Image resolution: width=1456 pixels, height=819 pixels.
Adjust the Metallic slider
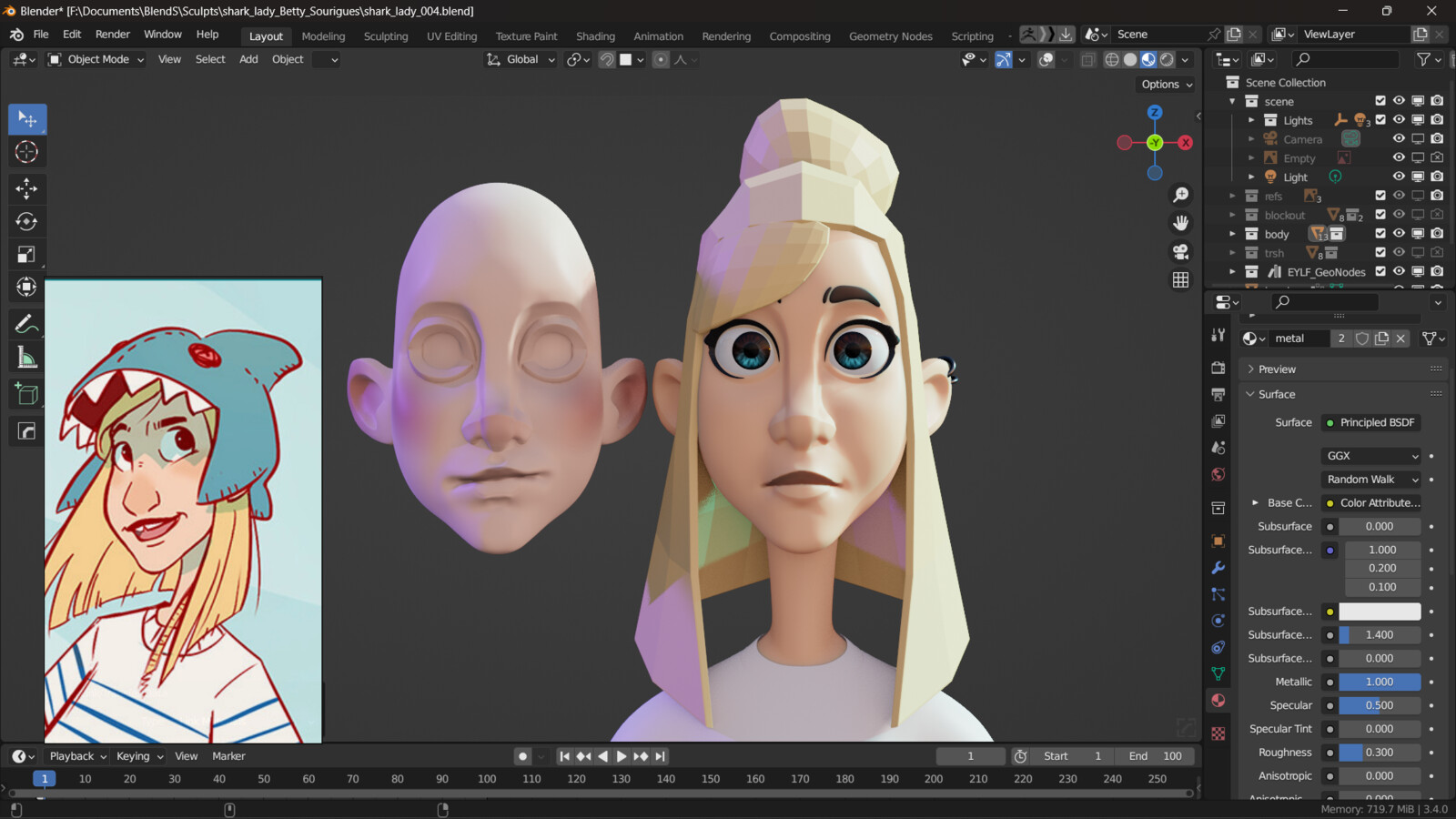1380,682
